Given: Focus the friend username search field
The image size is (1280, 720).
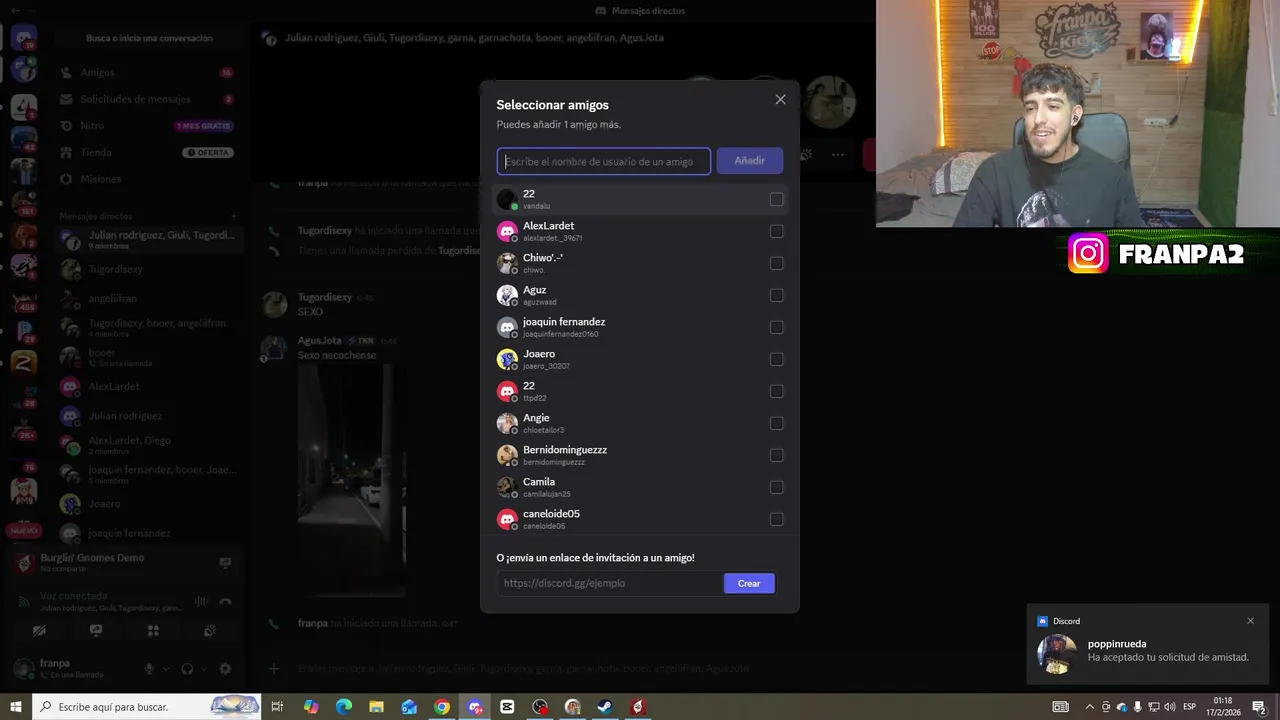Looking at the screenshot, I should 604,161.
